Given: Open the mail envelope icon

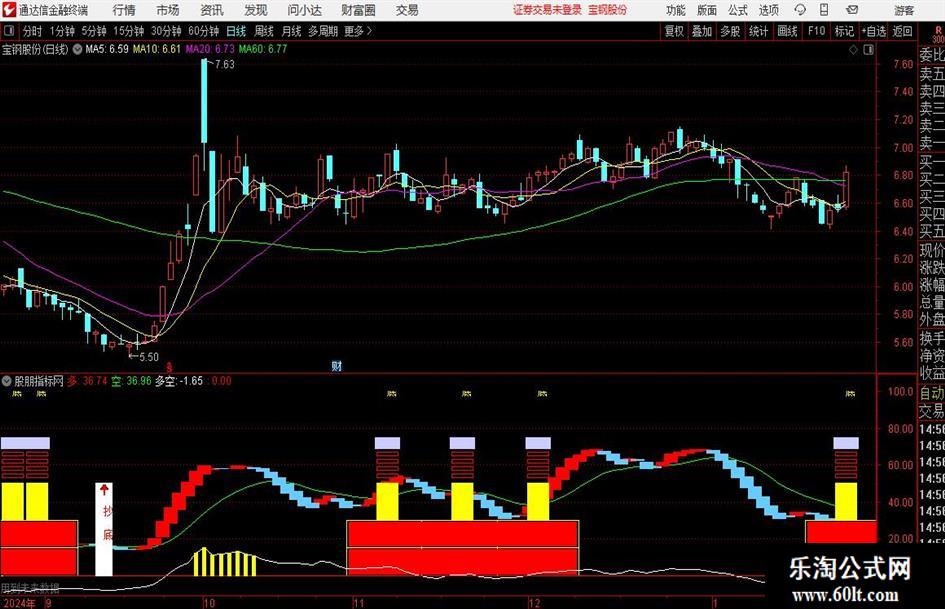Looking at the screenshot, I should pos(852,10).
